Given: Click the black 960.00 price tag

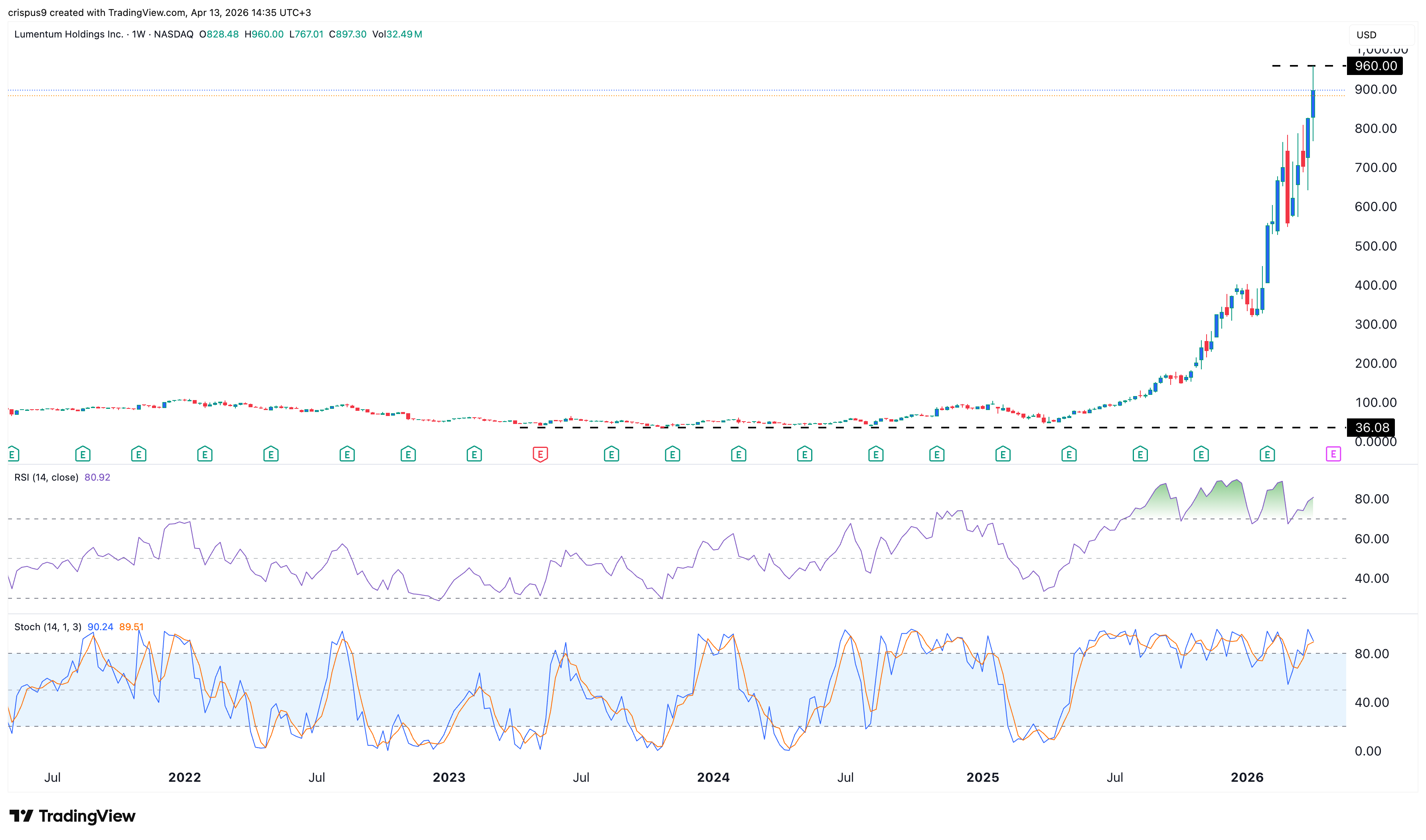Looking at the screenshot, I should point(1375,66).
